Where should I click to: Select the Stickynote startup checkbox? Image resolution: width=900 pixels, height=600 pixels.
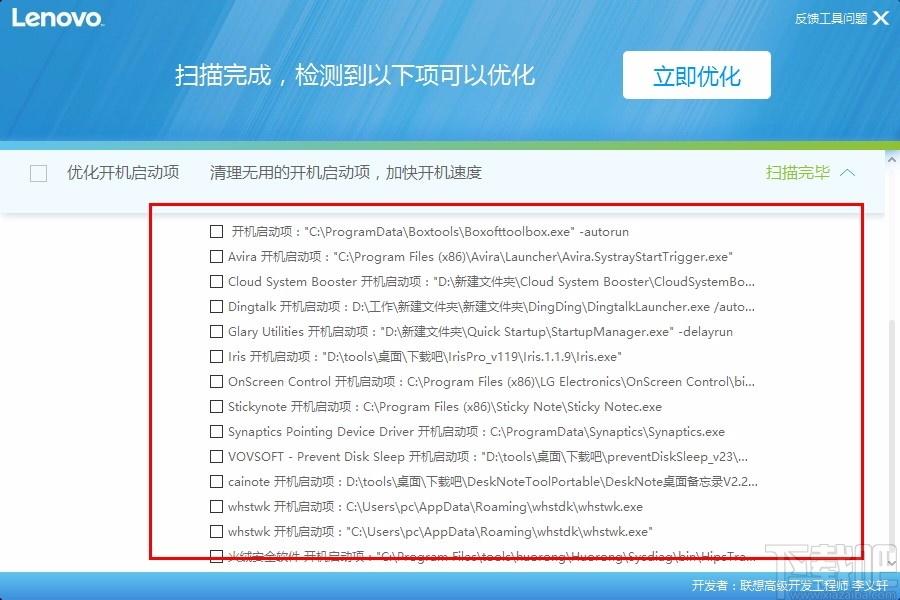click(x=216, y=407)
